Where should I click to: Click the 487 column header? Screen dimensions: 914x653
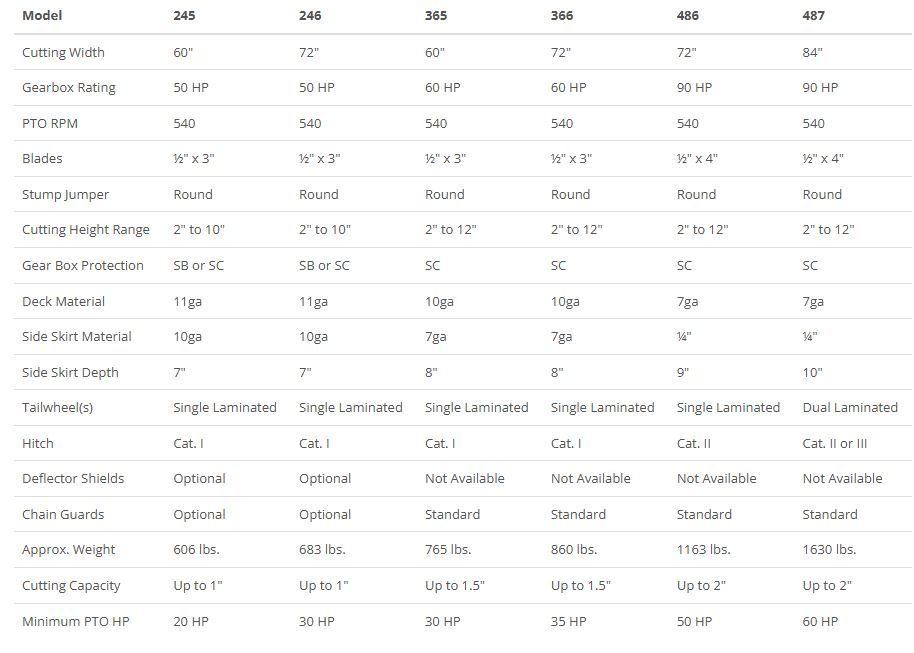814,16
